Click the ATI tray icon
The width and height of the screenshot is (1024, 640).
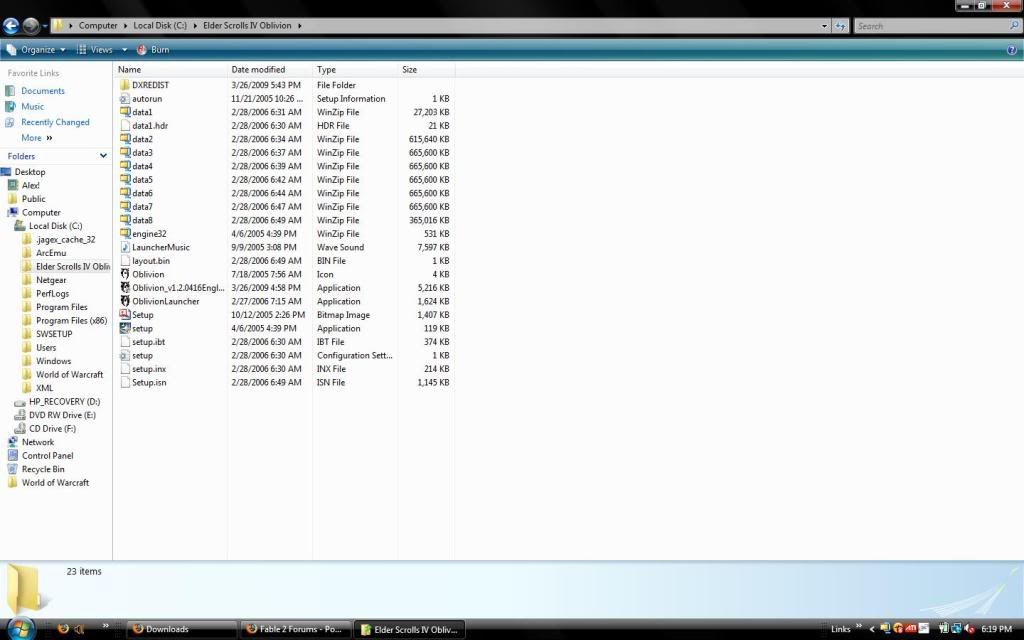(x=910, y=629)
